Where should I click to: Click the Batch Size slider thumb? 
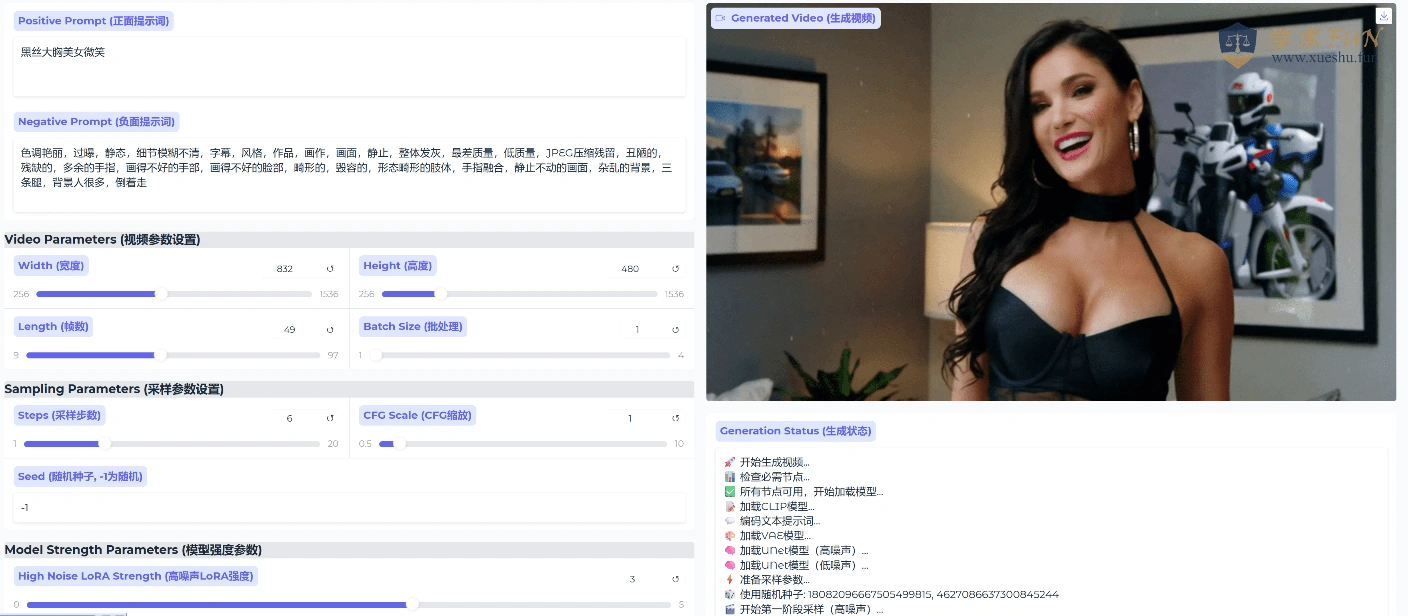tap(376, 355)
